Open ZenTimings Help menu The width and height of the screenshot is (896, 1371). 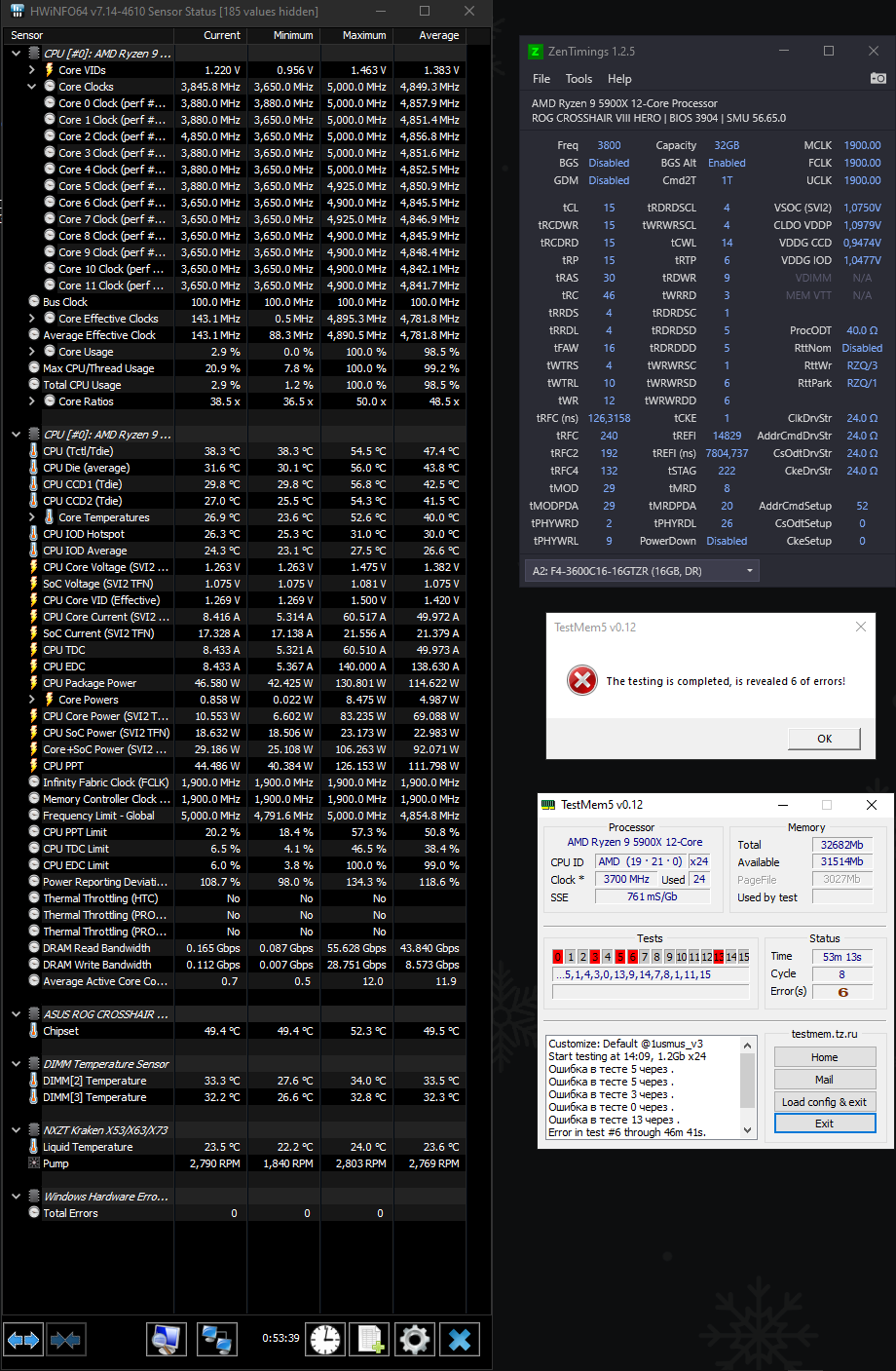(619, 79)
